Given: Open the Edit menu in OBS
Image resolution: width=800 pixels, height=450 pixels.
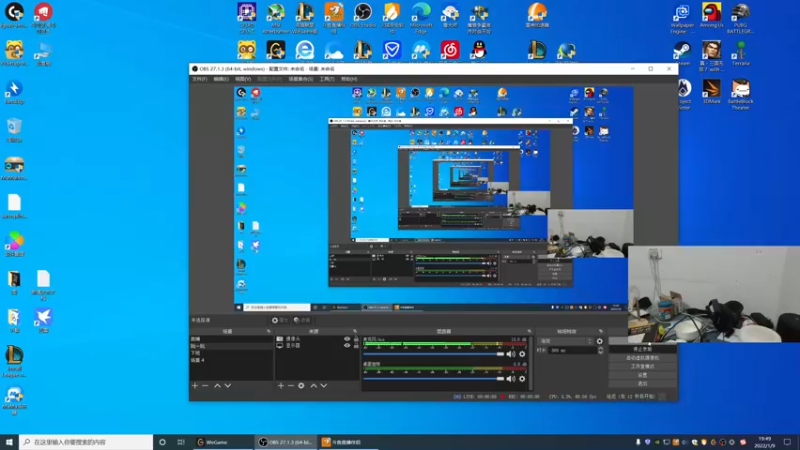Looking at the screenshot, I should [x=221, y=79].
